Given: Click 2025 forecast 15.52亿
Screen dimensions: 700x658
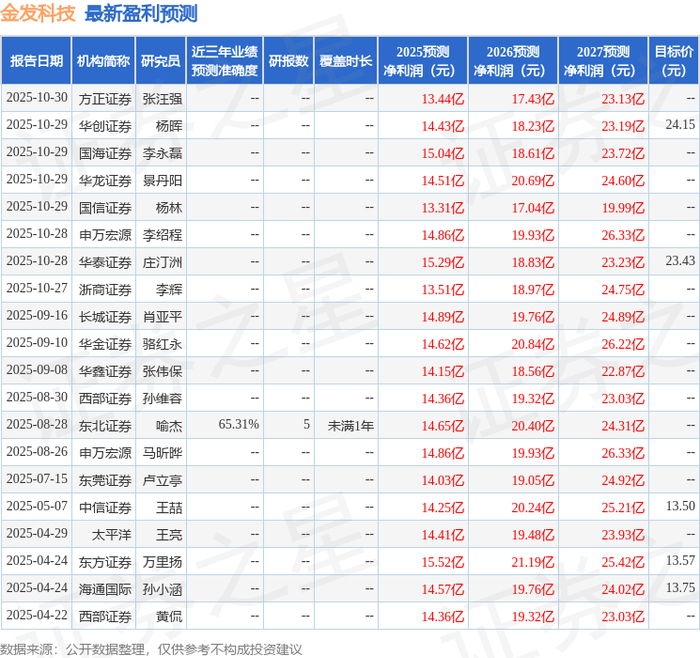Looking at the screenshot, I should [443, 562].
